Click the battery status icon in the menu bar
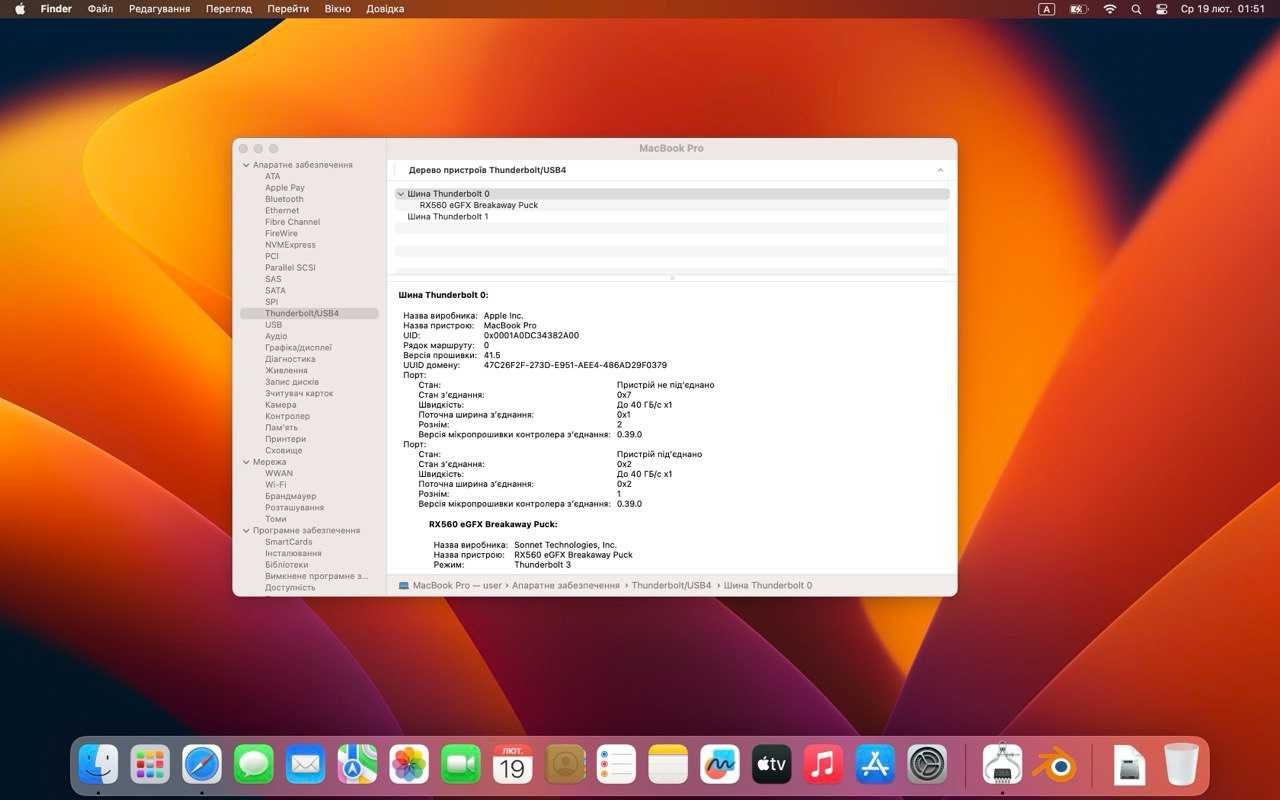This screenshot has width=1280, height=800. 1078,9
